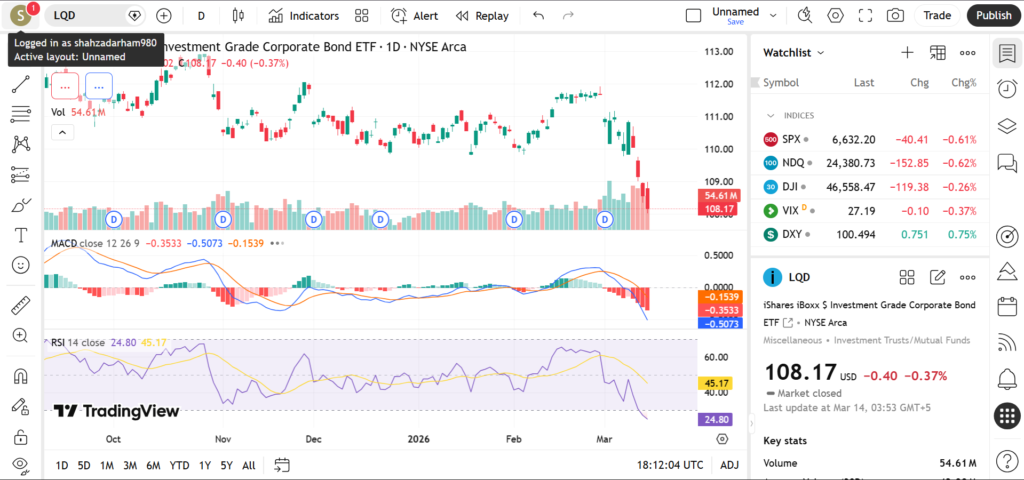Click the Trade button
The image size is (1024, 480).
point(937,16)
